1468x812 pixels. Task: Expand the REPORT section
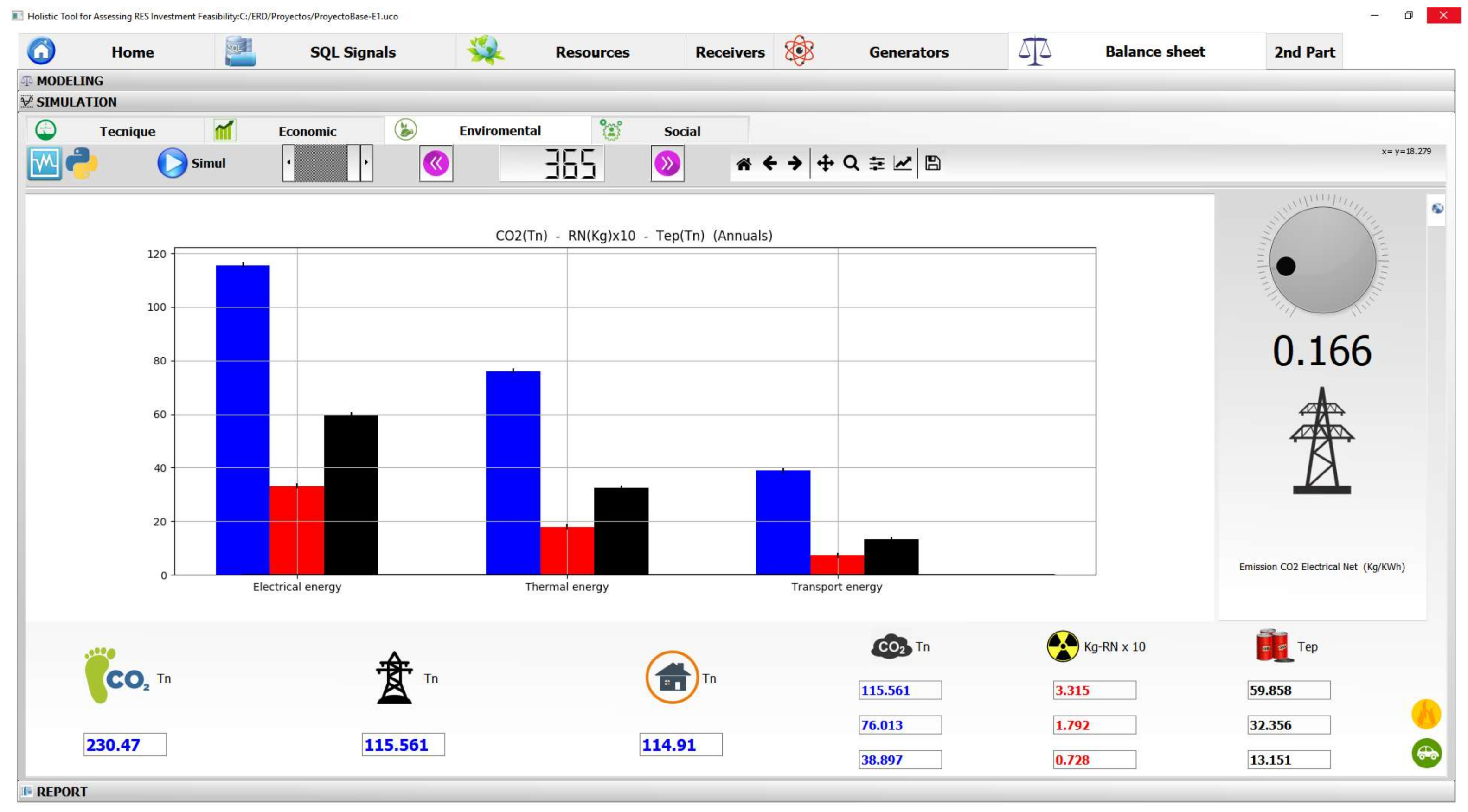62,792
